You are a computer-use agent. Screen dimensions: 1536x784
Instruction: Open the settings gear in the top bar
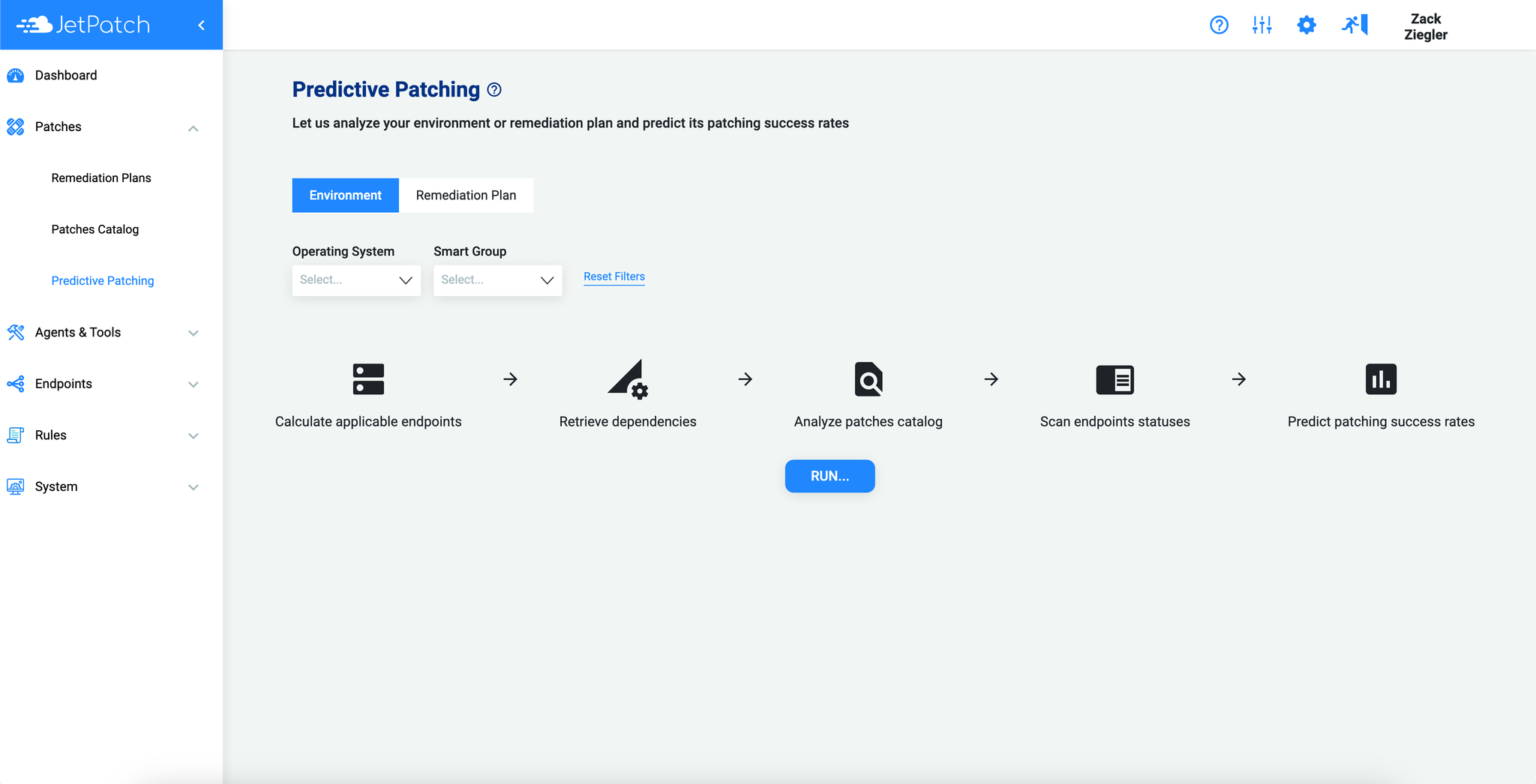[x=1306, y=25]
